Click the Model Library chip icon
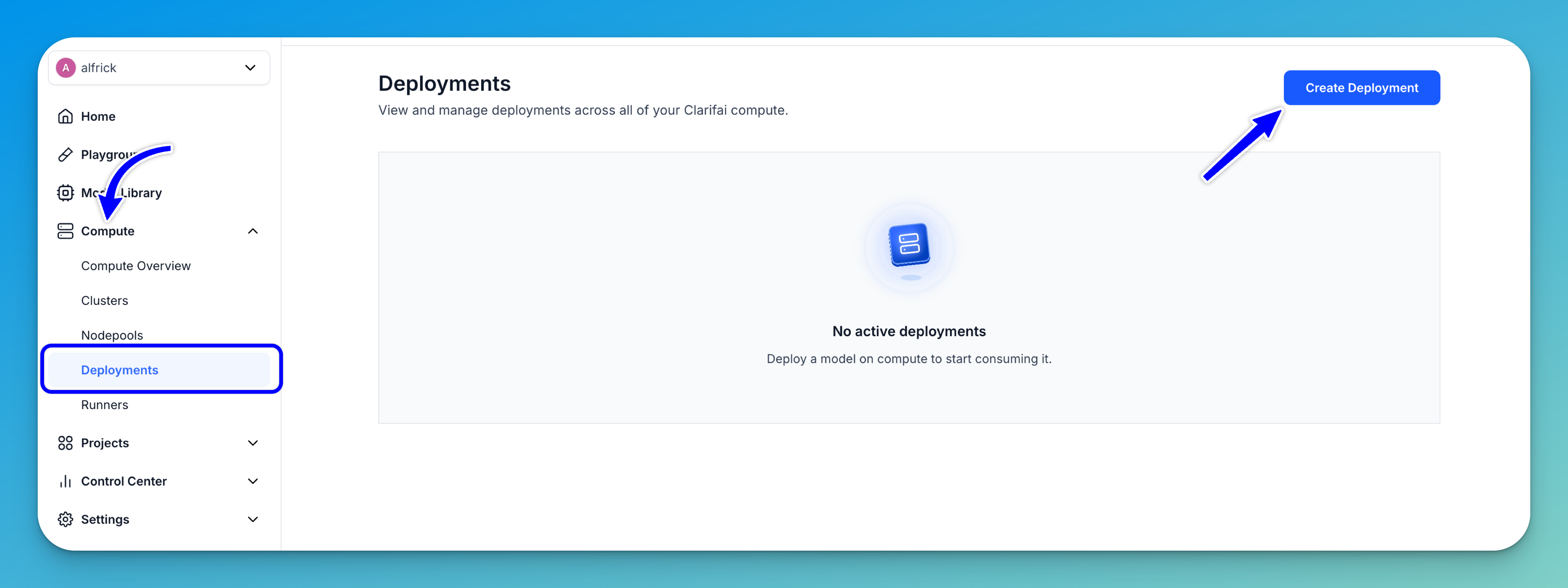Viewport: 1568px width, 588px height. point(65,192)
